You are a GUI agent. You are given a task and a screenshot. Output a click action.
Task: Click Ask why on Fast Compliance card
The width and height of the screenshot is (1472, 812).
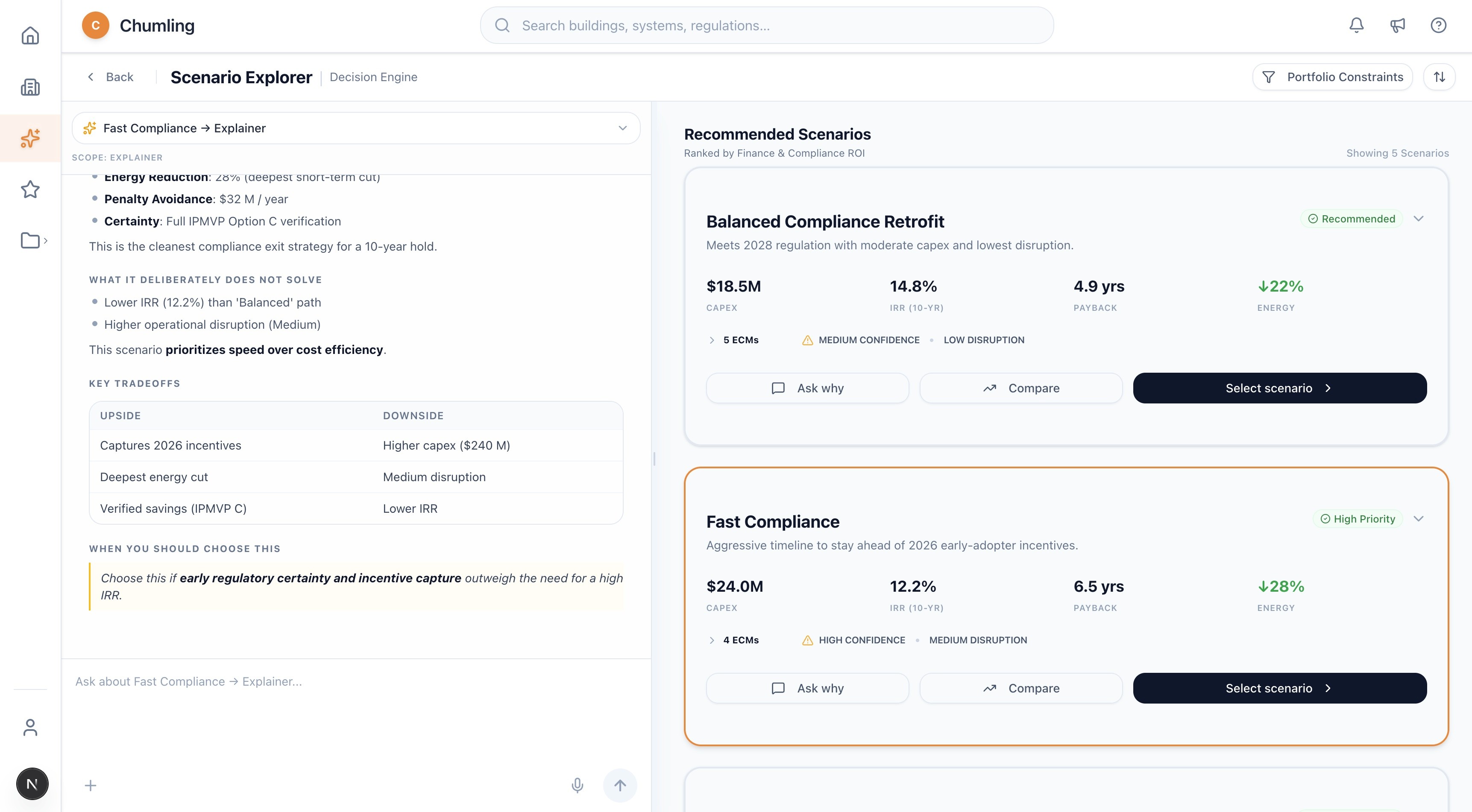(x=807, y=688)
